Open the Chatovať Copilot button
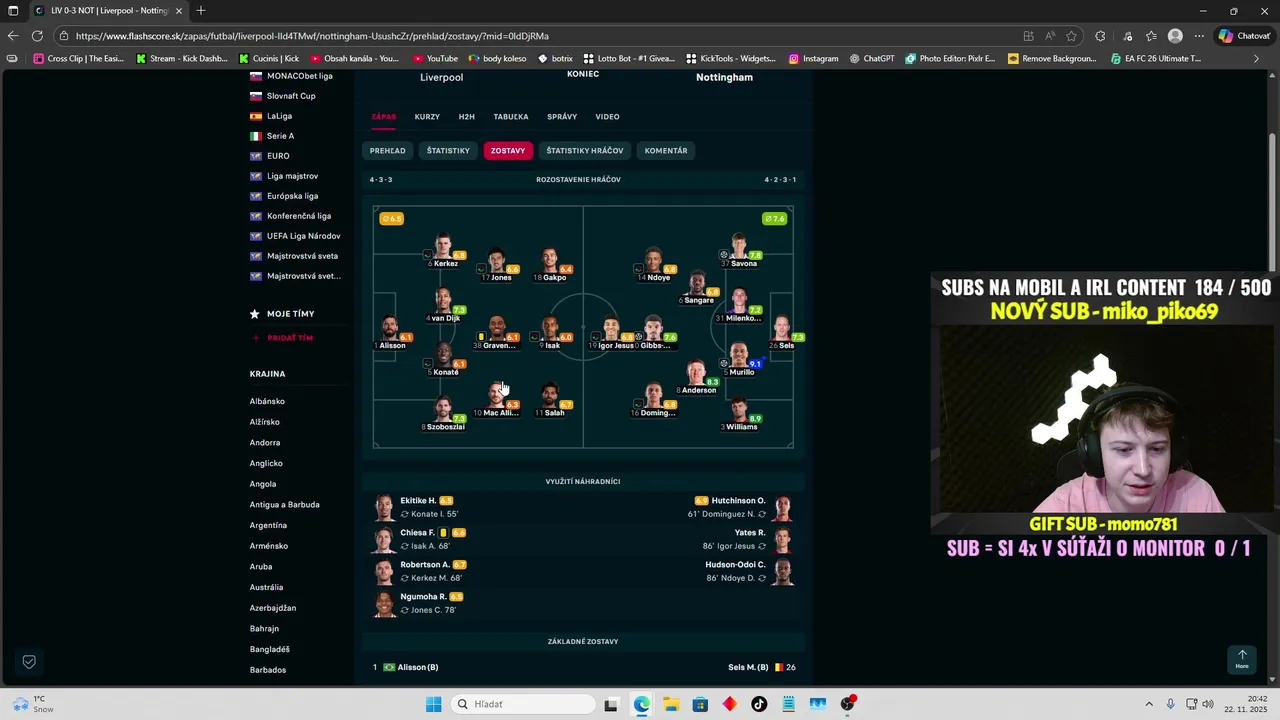Viewport: 1280px width, 720px height. (x=1245, y=36)
